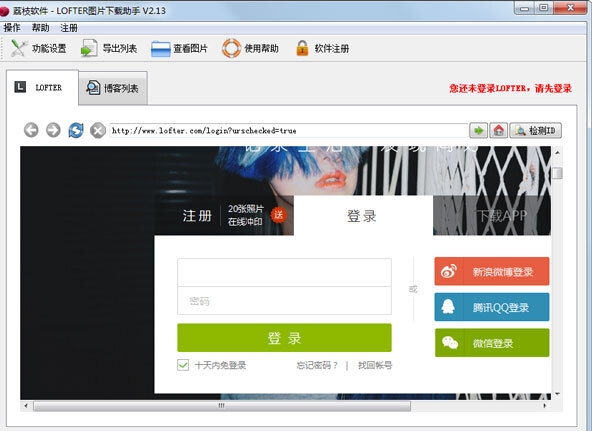Click the green go arrow button

pyautogui.click(x=478, y=131)
